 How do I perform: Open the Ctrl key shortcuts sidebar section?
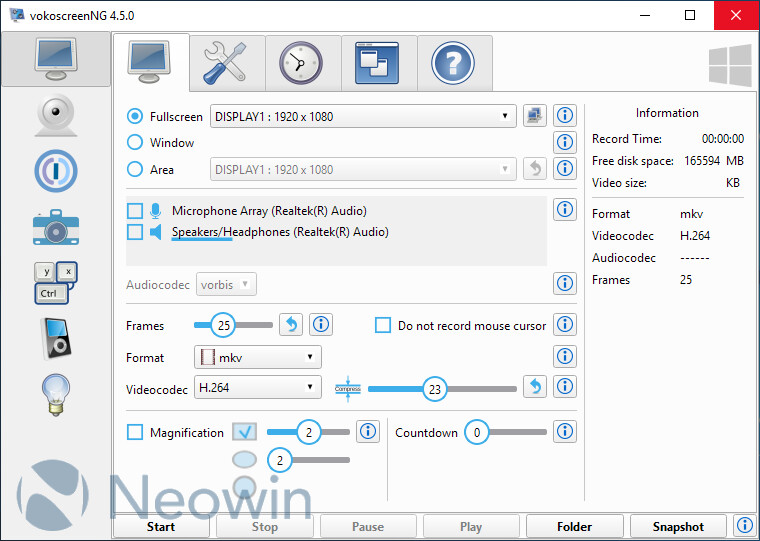tap(56, 283)
